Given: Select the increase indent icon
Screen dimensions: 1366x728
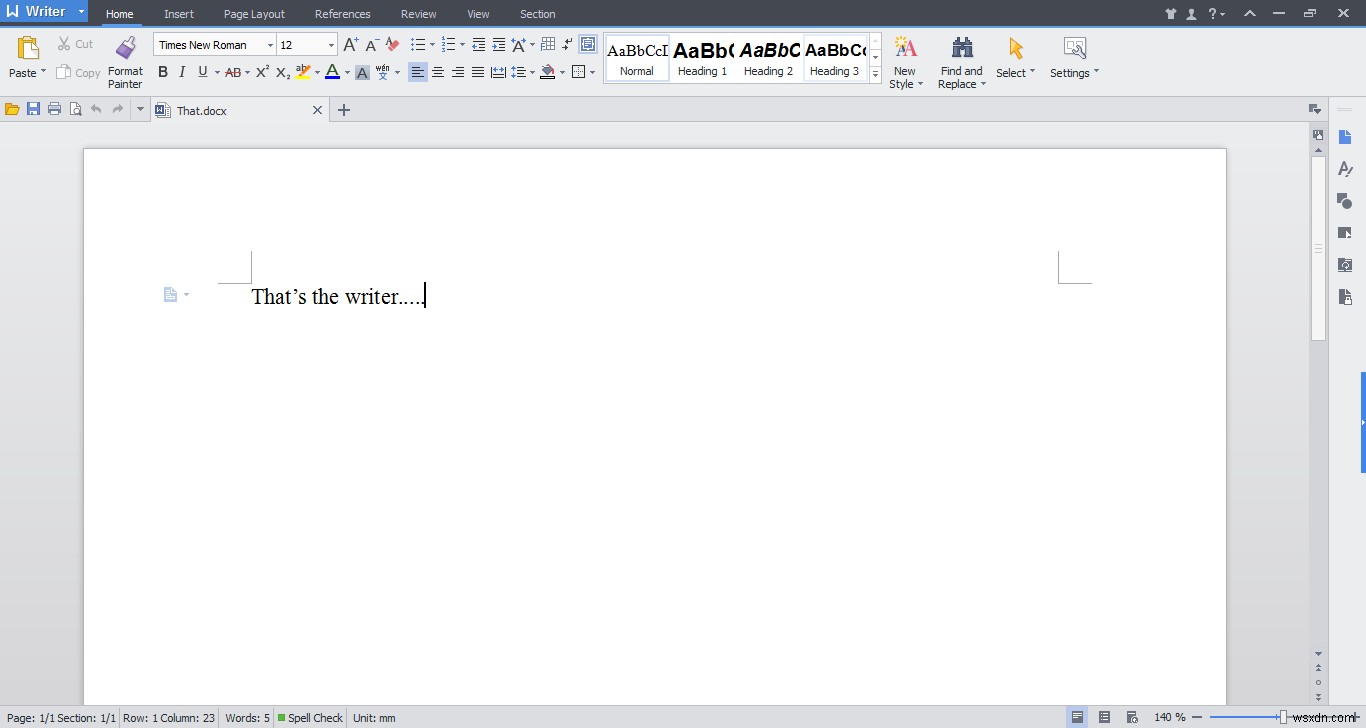Looking at the screenshot, I should (x=498, y=44).
